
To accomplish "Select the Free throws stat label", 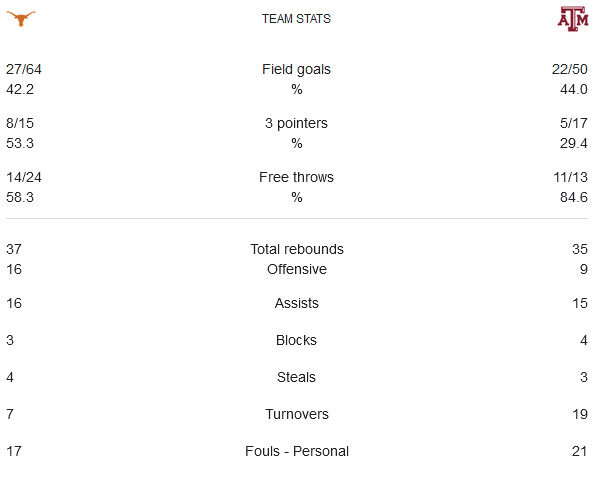I will (296, 177).
